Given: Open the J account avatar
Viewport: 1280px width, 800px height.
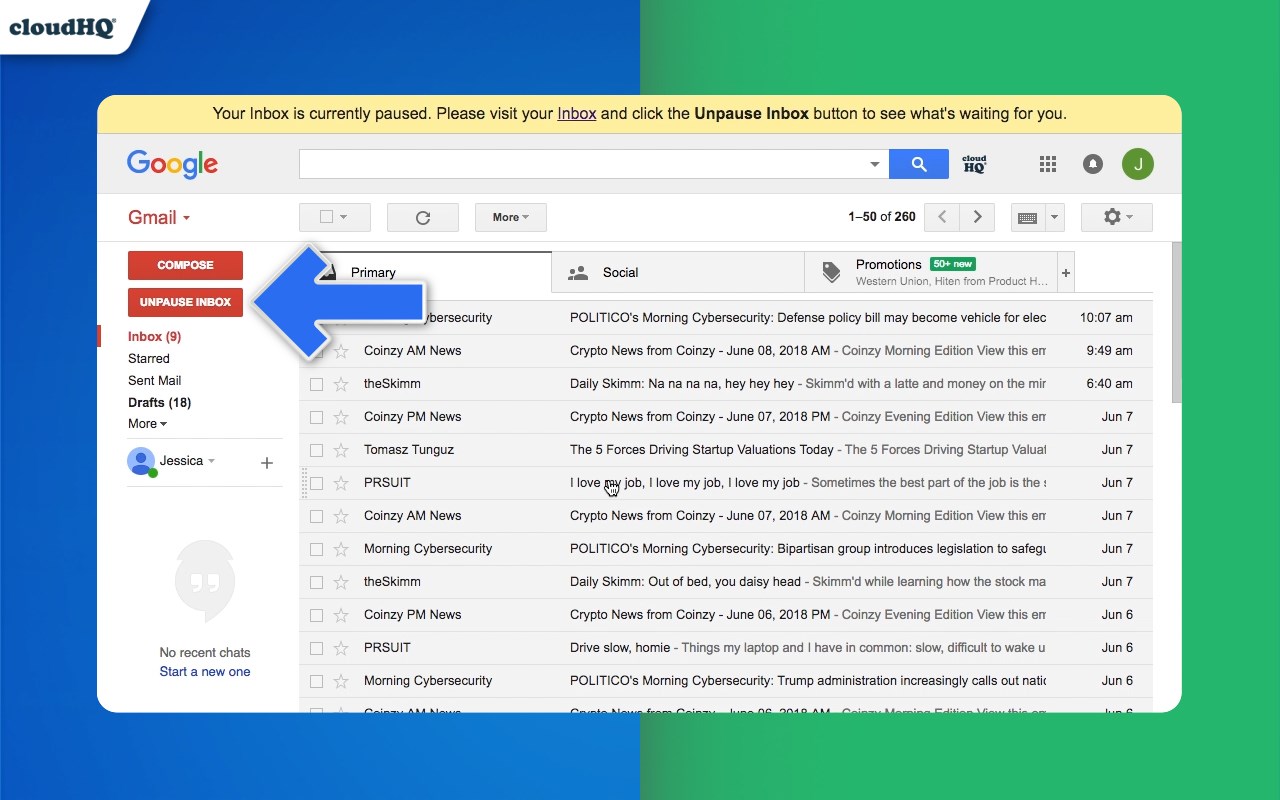Looking at the screenshot, I should click(1138, 164).
